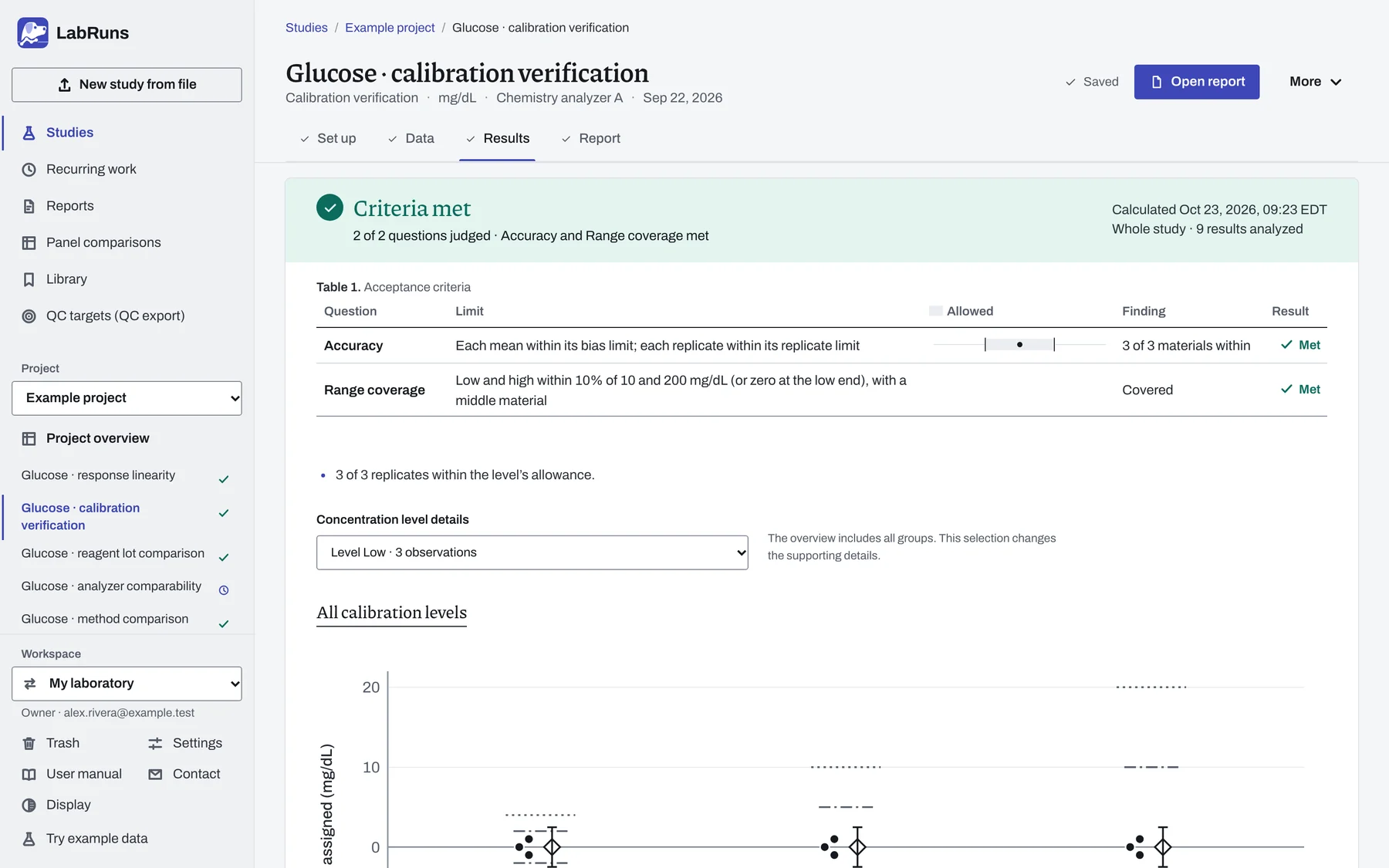Screen dimensions: 1389x868
Task: Click the LabRuns logo icon
Action: coord(32,33)
